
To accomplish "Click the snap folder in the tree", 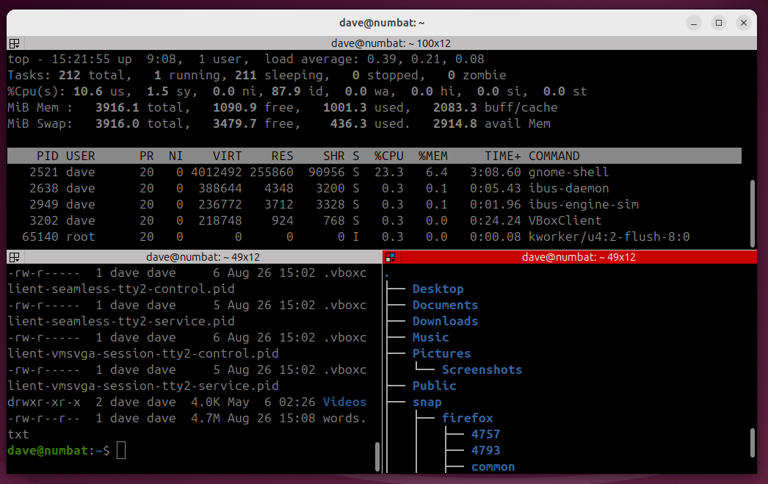I will point(427,402).
